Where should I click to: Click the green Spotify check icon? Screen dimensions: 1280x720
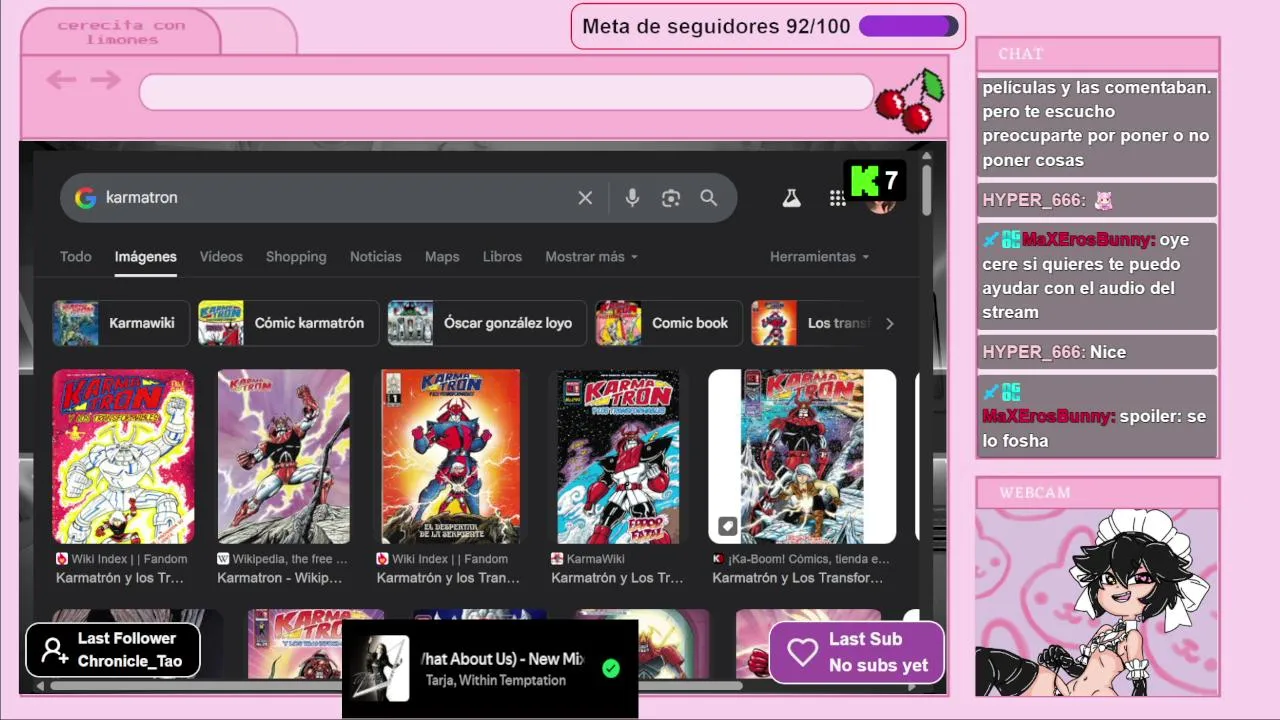pyautogui.click(x=611, y=668)
